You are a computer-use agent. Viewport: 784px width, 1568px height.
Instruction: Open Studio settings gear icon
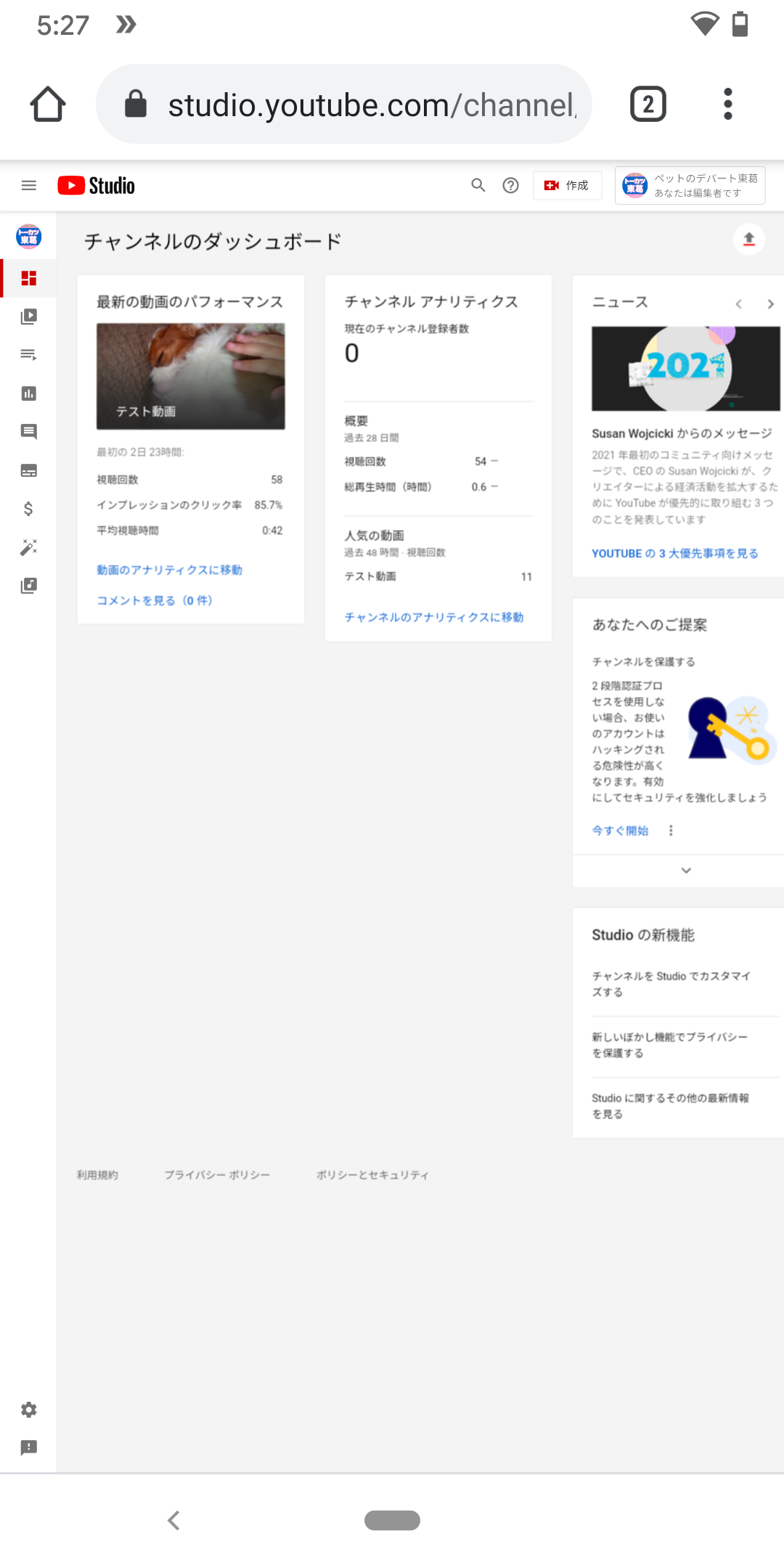(x=28, y=1410)
